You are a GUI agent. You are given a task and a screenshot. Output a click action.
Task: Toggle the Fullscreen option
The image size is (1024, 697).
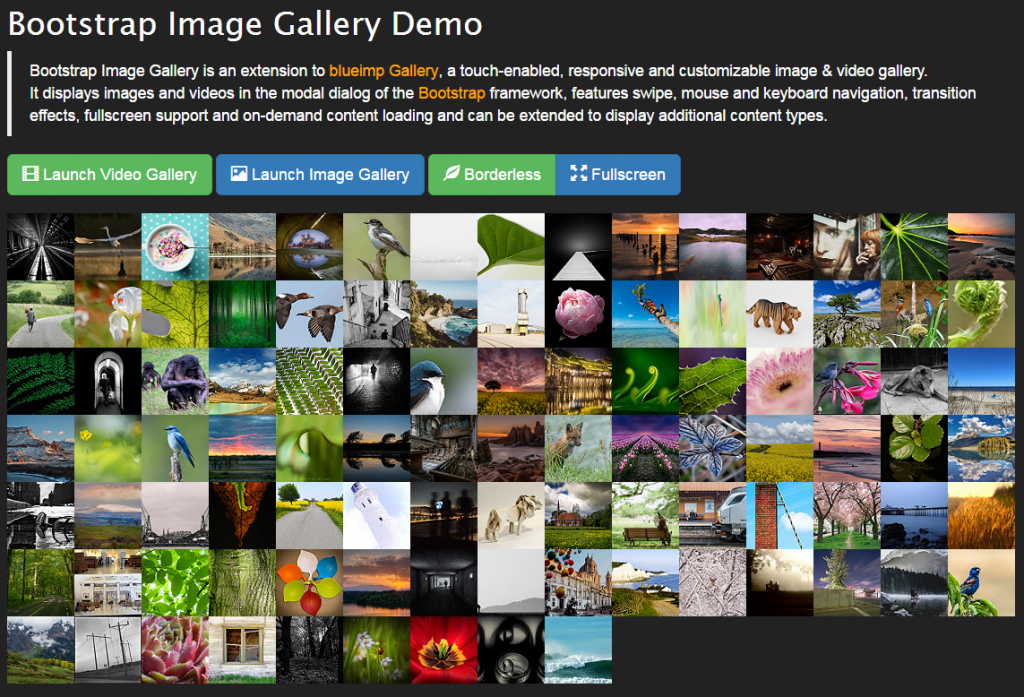pyautogui.click(x=617, y=175)
